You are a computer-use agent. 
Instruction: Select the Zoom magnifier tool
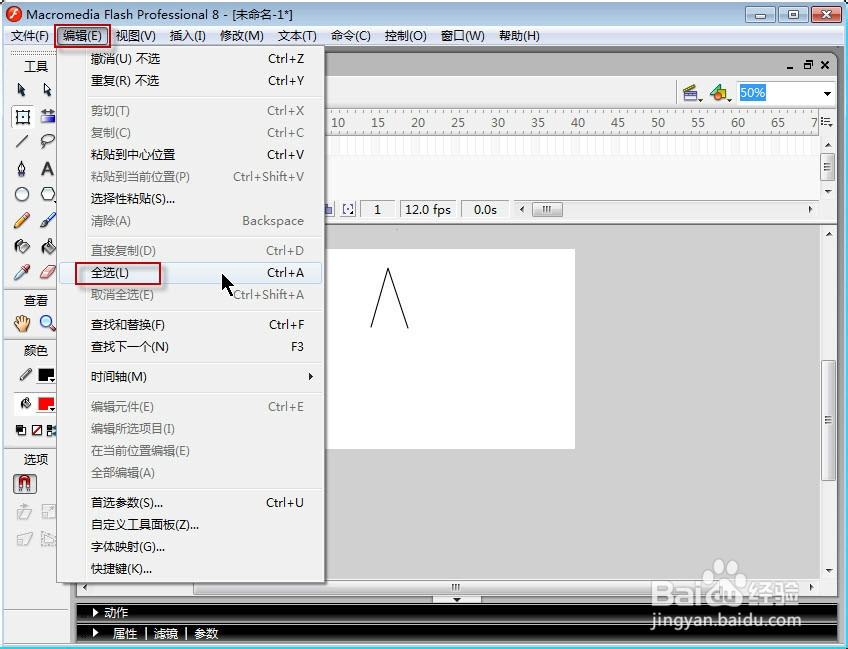click(48, 323)
